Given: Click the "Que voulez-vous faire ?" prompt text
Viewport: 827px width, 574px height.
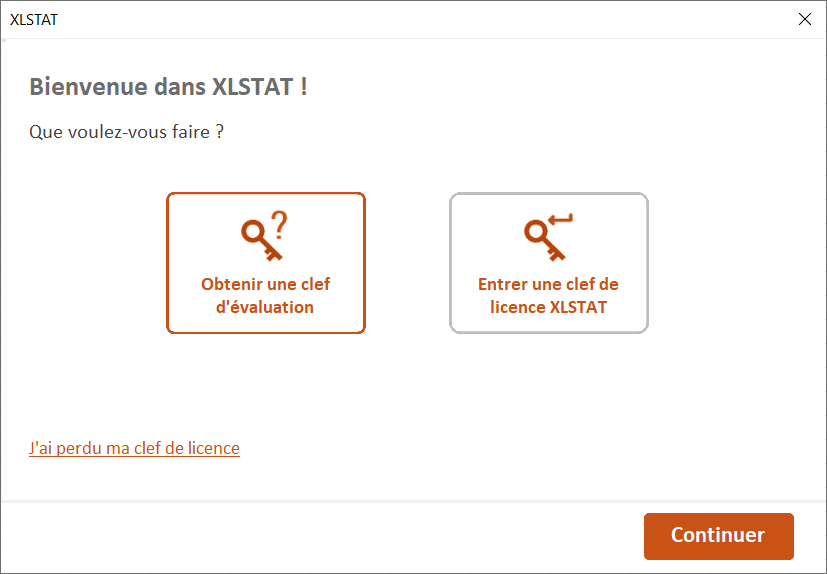Looking at the screenshot, I should point(126,131).
